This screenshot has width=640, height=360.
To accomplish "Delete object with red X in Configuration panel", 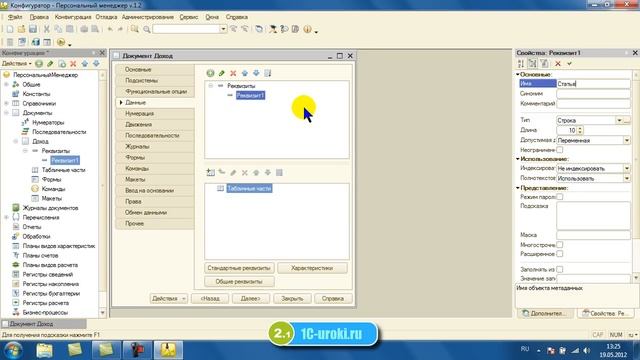I will (x=73, y=64).
